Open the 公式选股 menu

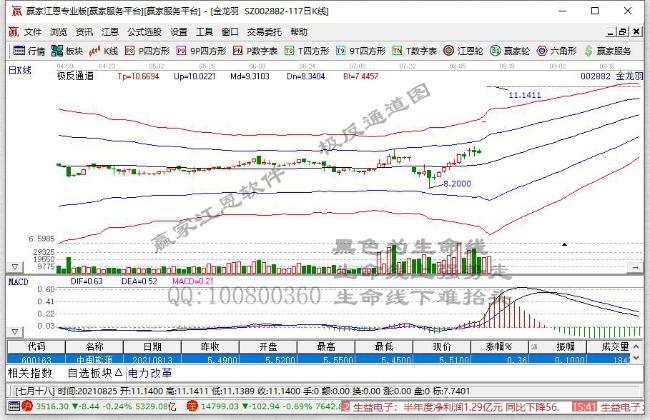145,31
